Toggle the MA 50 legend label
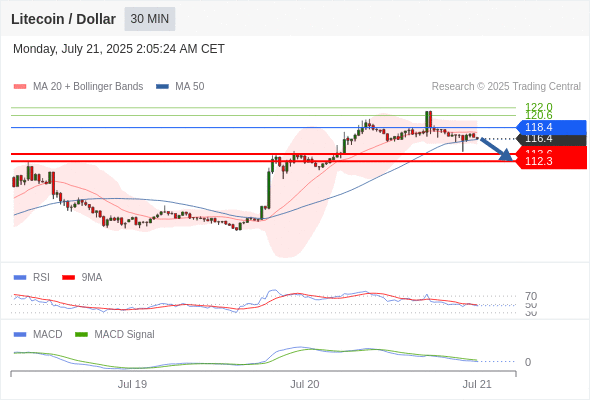590x400 pixels. (x=190, y=87)
